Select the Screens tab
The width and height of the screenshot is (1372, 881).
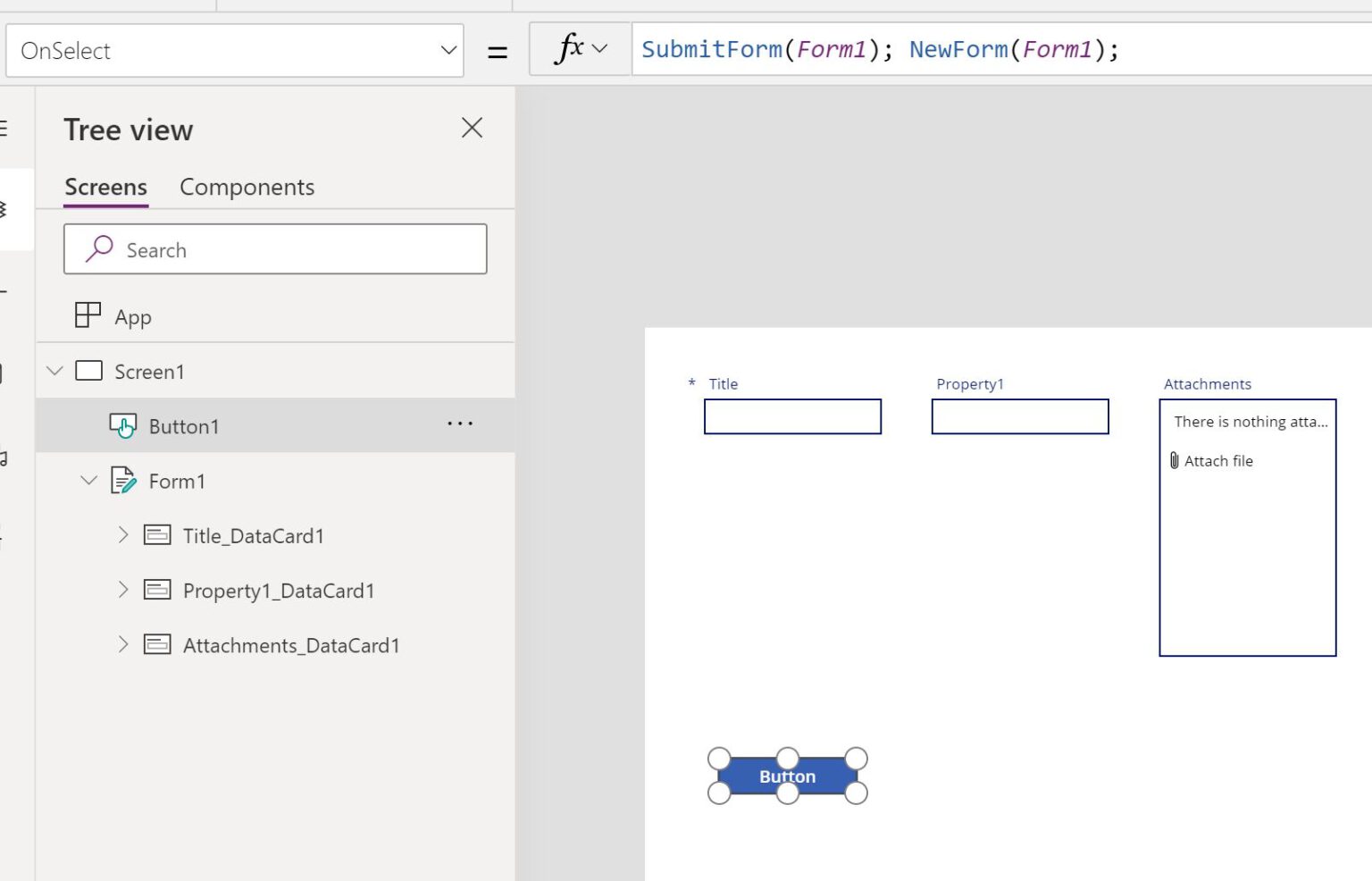coord(105,187)
